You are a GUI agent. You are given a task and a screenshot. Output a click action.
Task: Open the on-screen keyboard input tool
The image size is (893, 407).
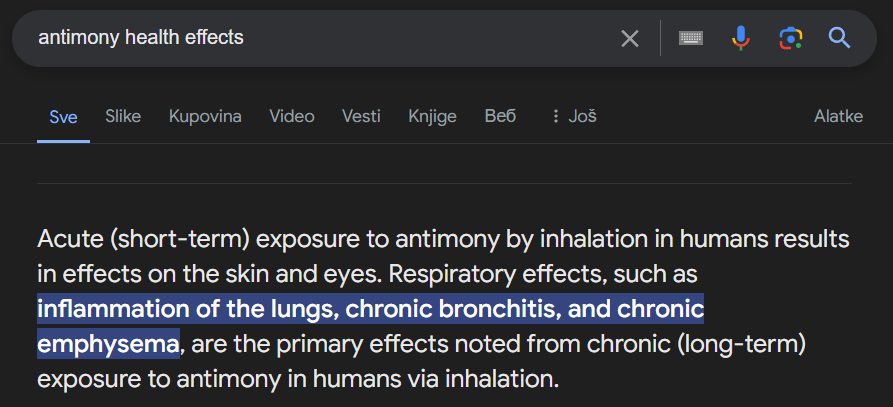click(691, 39)
